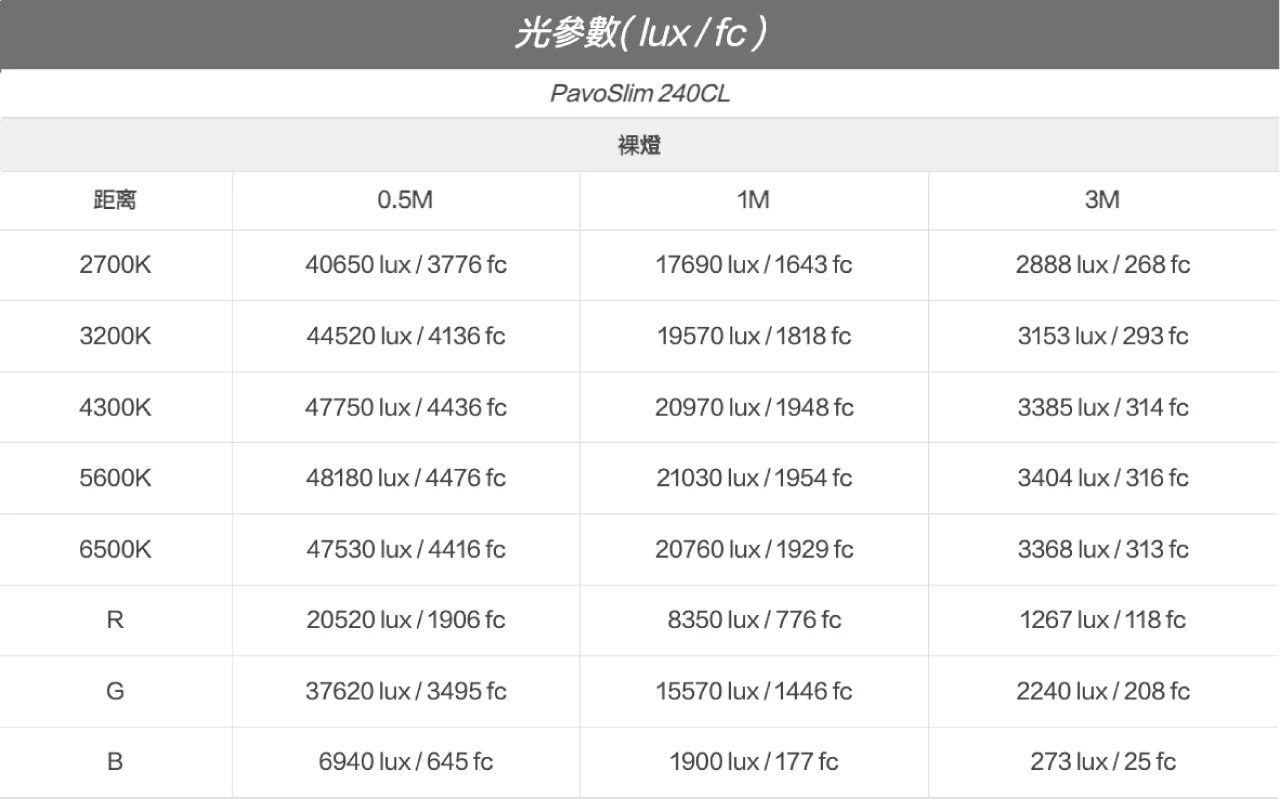Select the 0.5M column header

click(x=405, y=201)
